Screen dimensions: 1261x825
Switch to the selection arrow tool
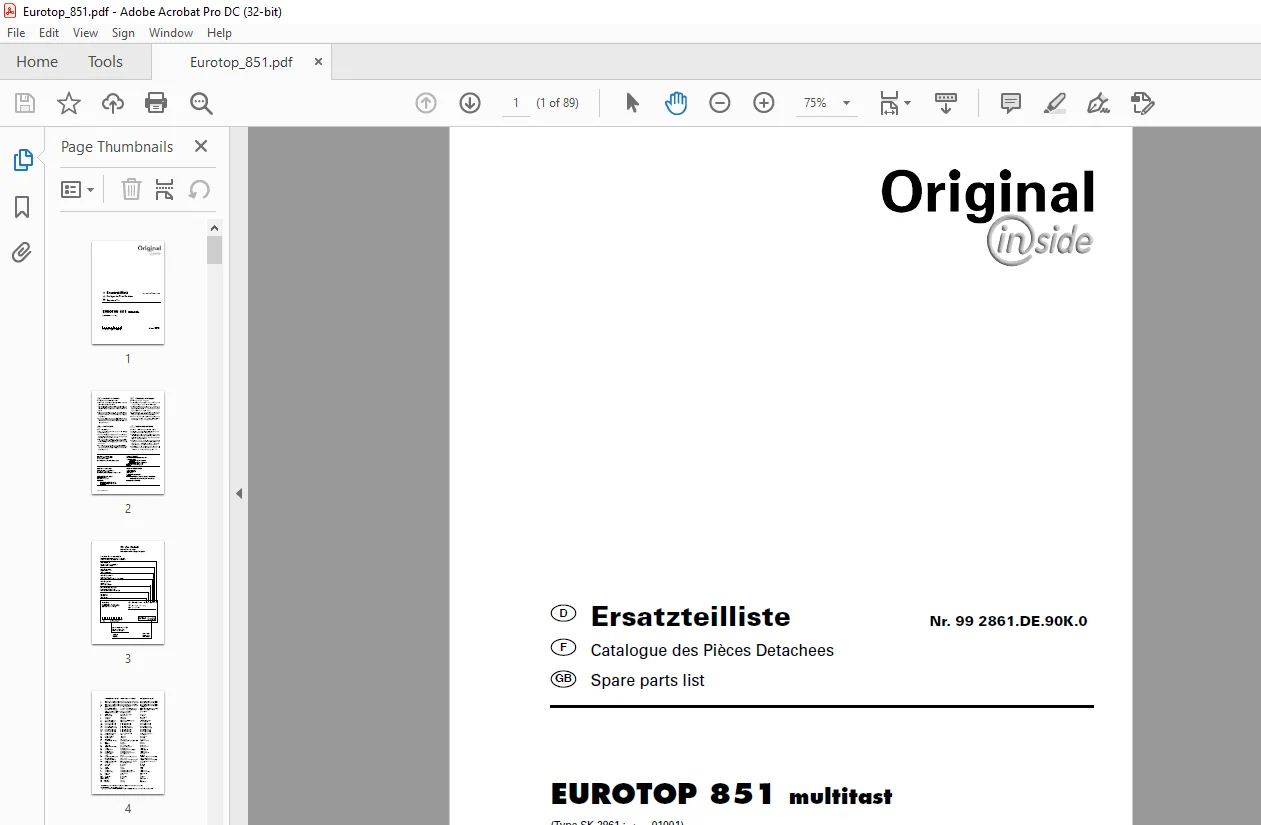[632, 103]
